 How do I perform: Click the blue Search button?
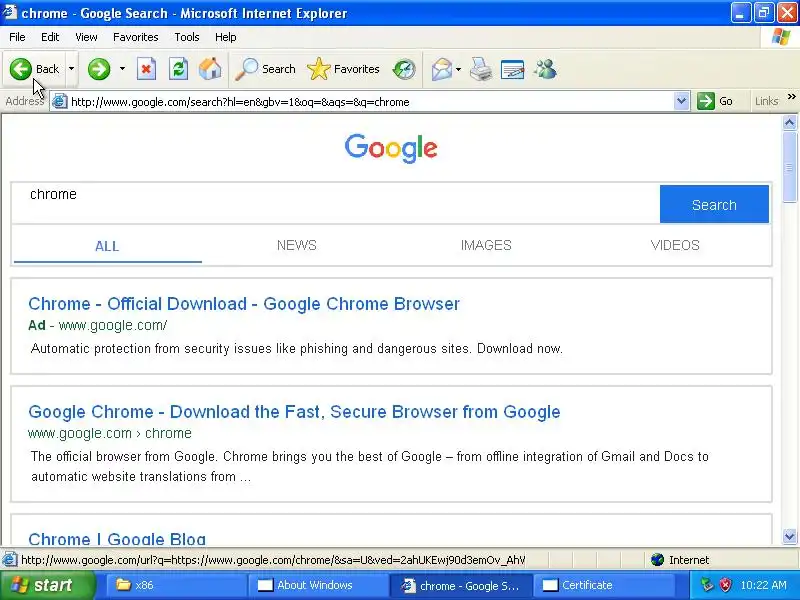pos(714,204)
